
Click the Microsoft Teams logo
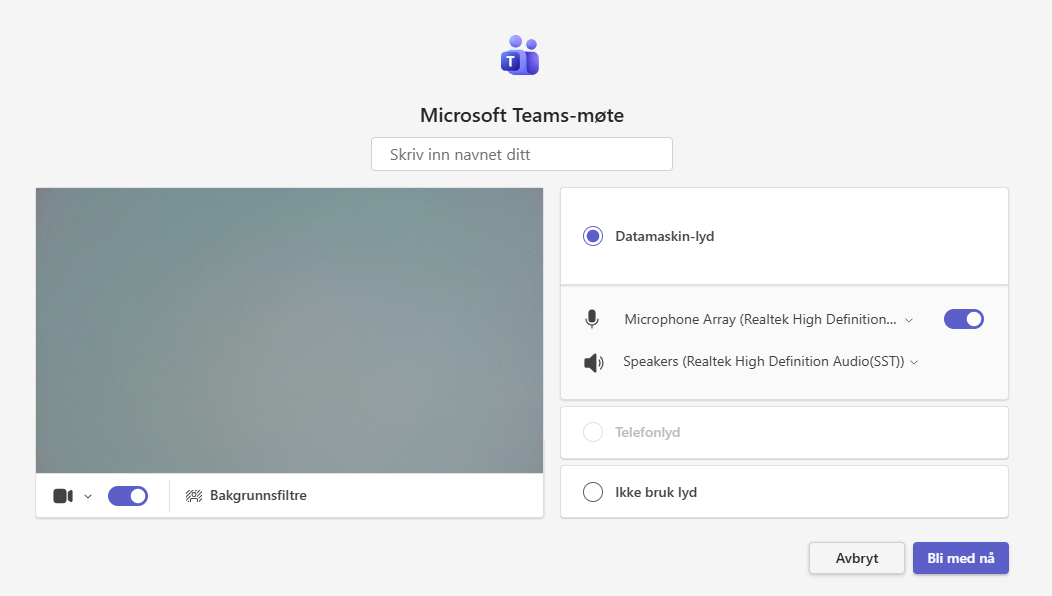click(520, 56)
